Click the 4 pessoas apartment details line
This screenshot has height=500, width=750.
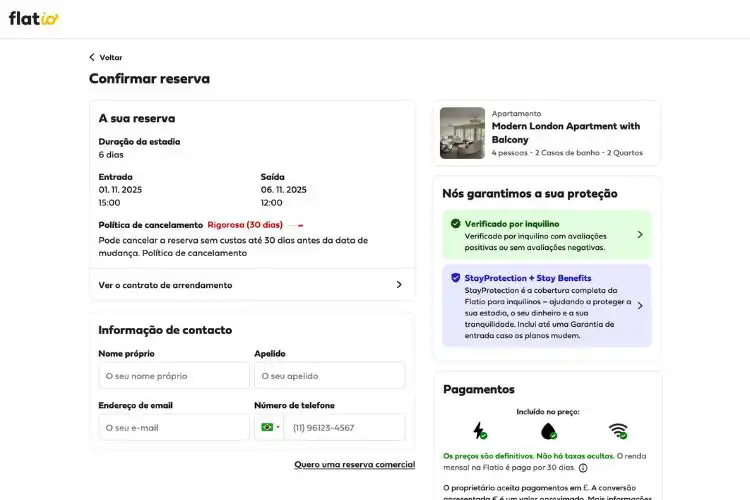(x=567, y=153)
